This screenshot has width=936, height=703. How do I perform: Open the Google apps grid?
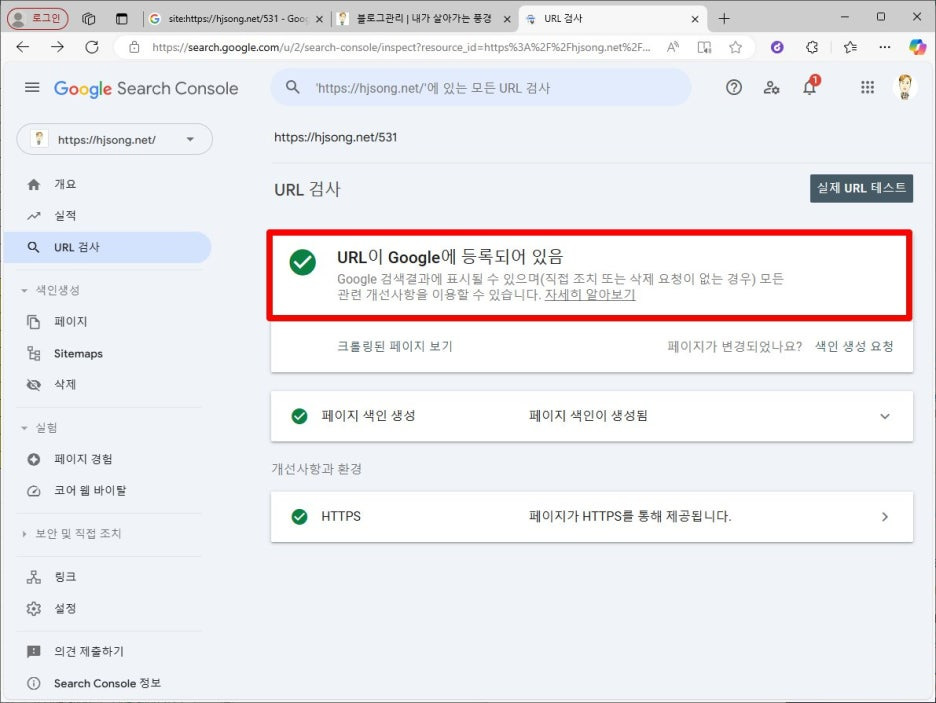click(867, 88)
